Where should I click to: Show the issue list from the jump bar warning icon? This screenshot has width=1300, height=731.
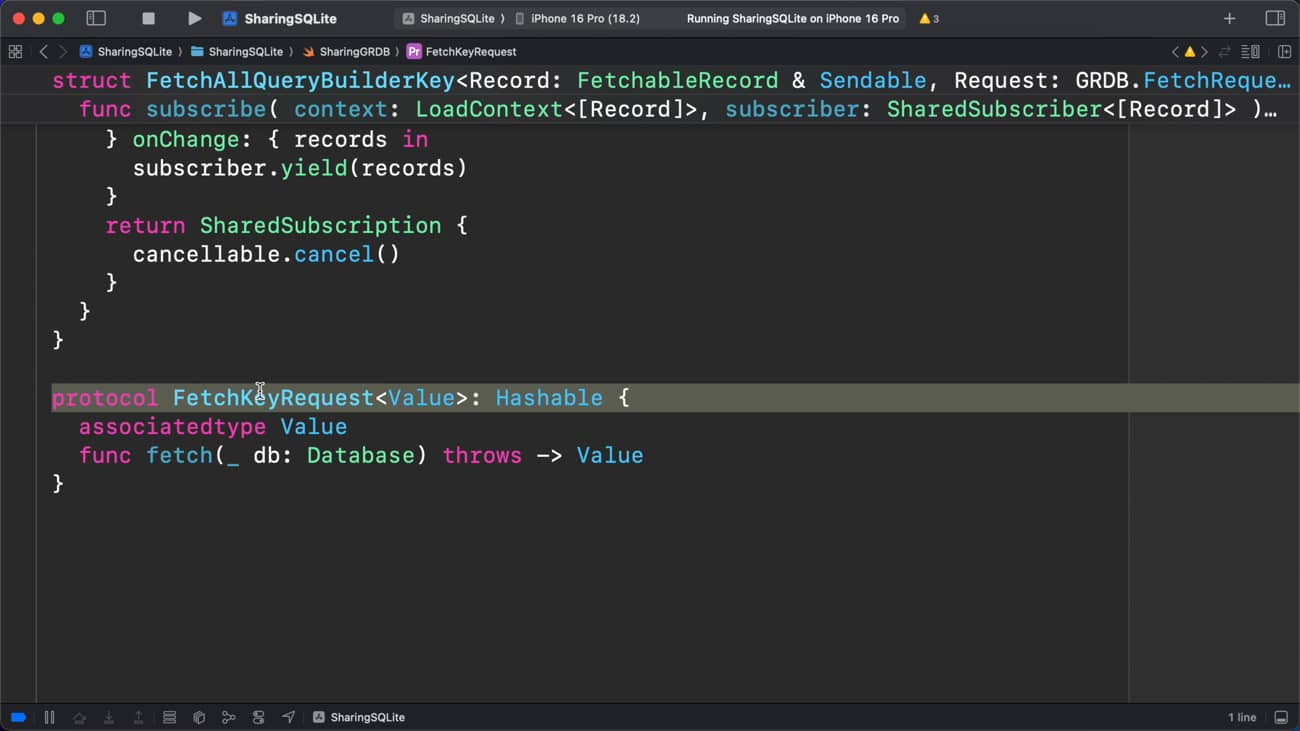pyautogui.click(x=1189, y=51)
